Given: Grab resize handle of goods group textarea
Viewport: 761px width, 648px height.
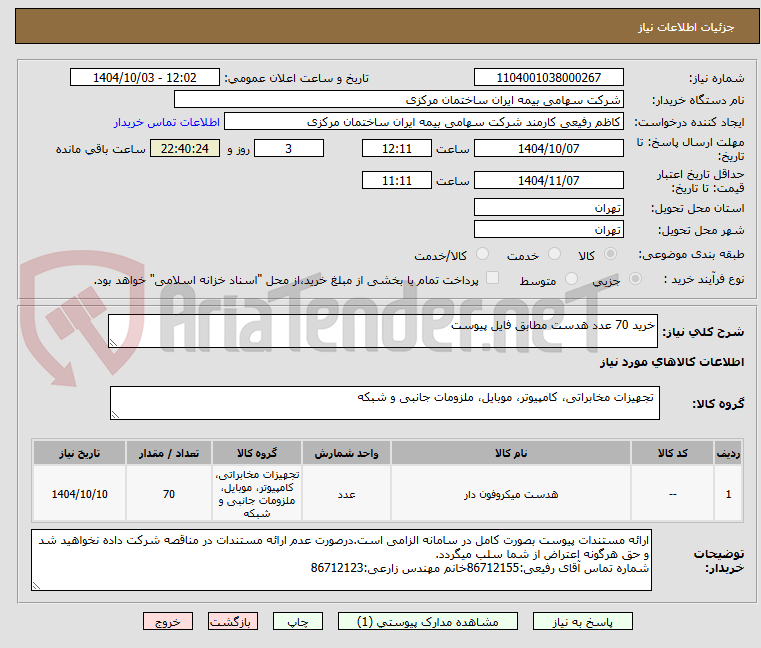Looking at the screenshot, I should tap(115, 415).
